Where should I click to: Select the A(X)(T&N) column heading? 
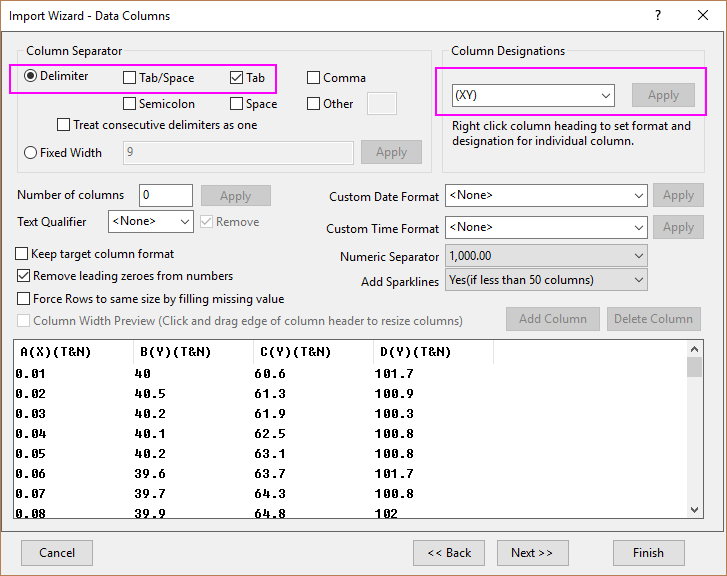pyautogui.click(x=74, y=352)
